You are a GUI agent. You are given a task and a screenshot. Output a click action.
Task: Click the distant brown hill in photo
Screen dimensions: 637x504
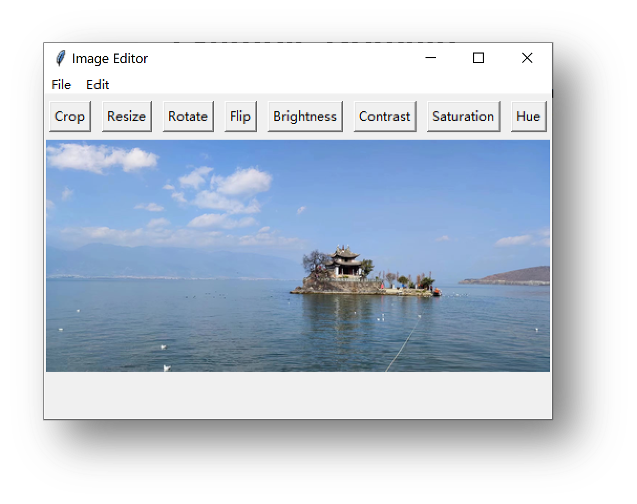coord(515,276)
